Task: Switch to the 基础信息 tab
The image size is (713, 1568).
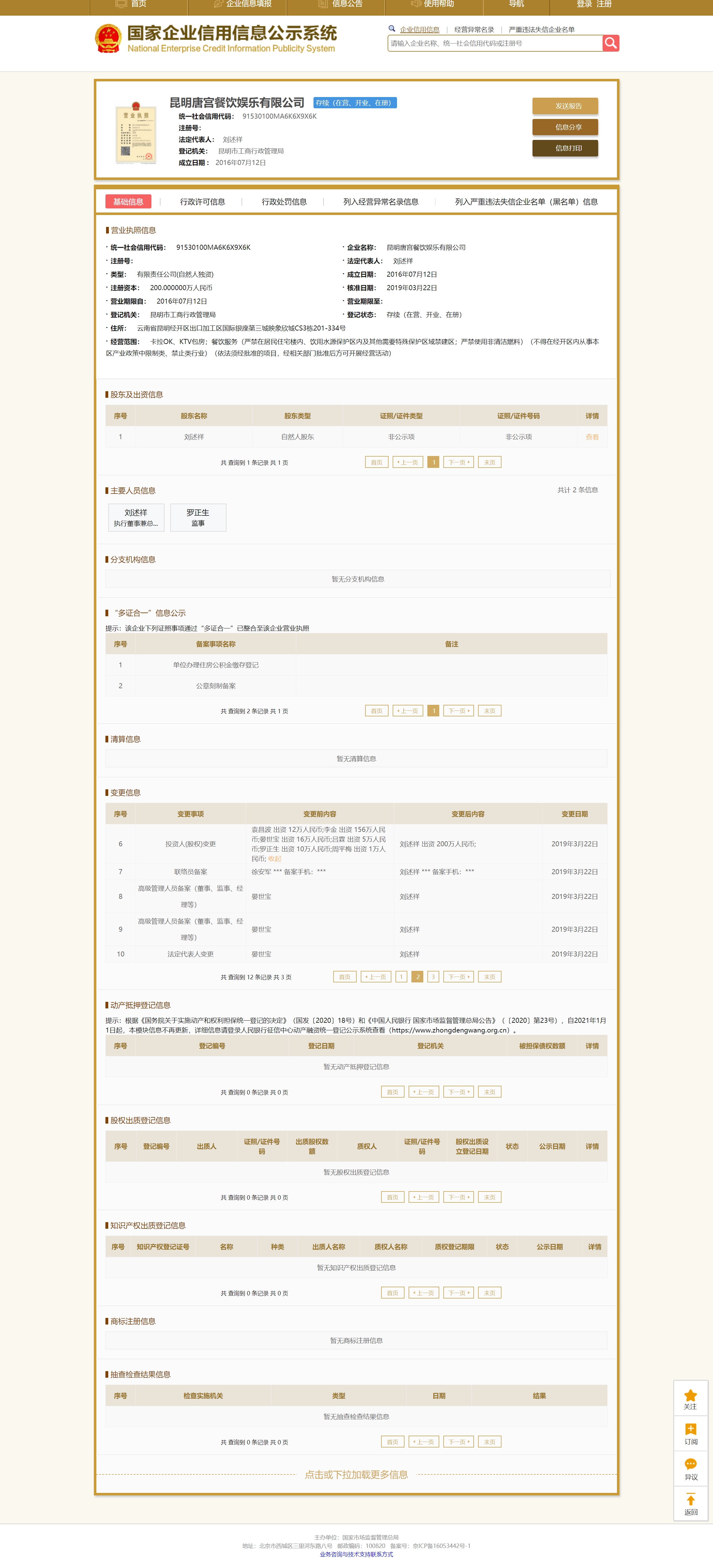Action: (128, 202)
